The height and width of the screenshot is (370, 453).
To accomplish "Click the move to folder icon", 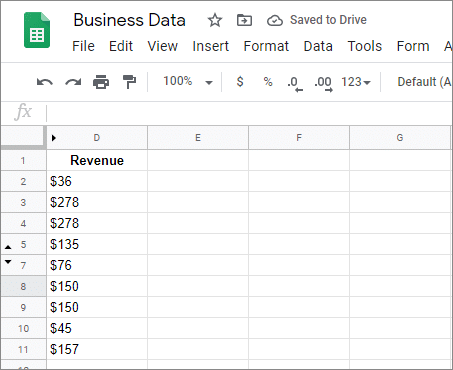I will (x=244, y=20).
